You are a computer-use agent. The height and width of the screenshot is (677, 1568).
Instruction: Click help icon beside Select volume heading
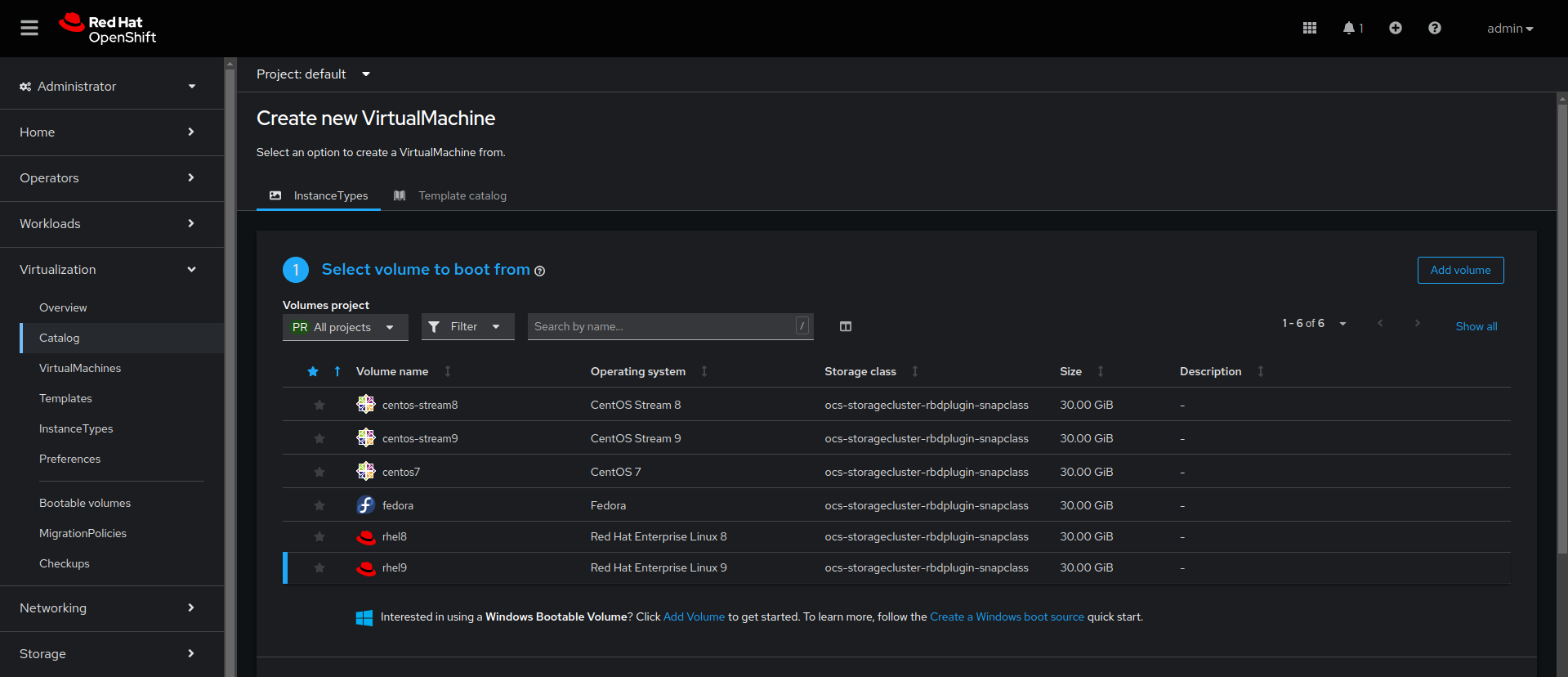pos(539,271)
